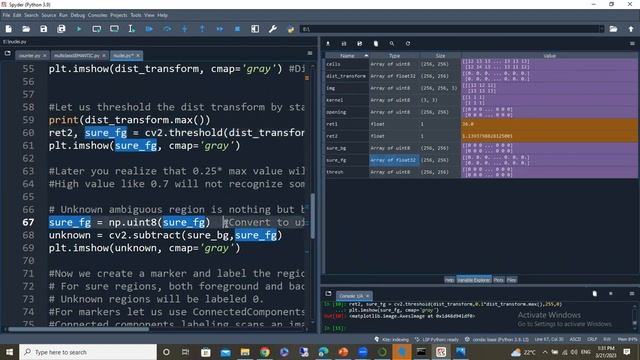Screen dimensions: 640x360
Task: Click the editor horizontal scrollbar
Action: (x=78, y=329)
